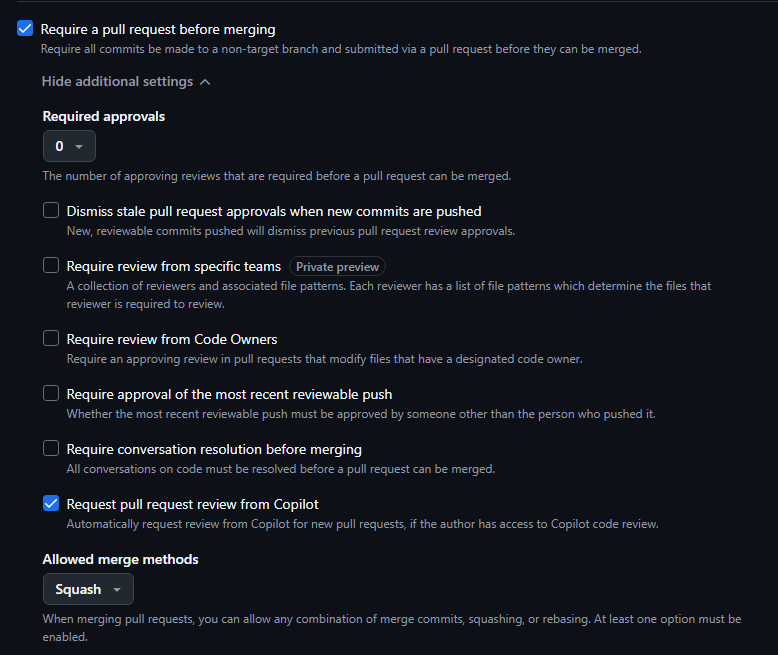This screenshot has width=778, height=655.
Task: Click the Request pull request review from Copilot label
Action: pyautogui.click(x=193, y=504)
